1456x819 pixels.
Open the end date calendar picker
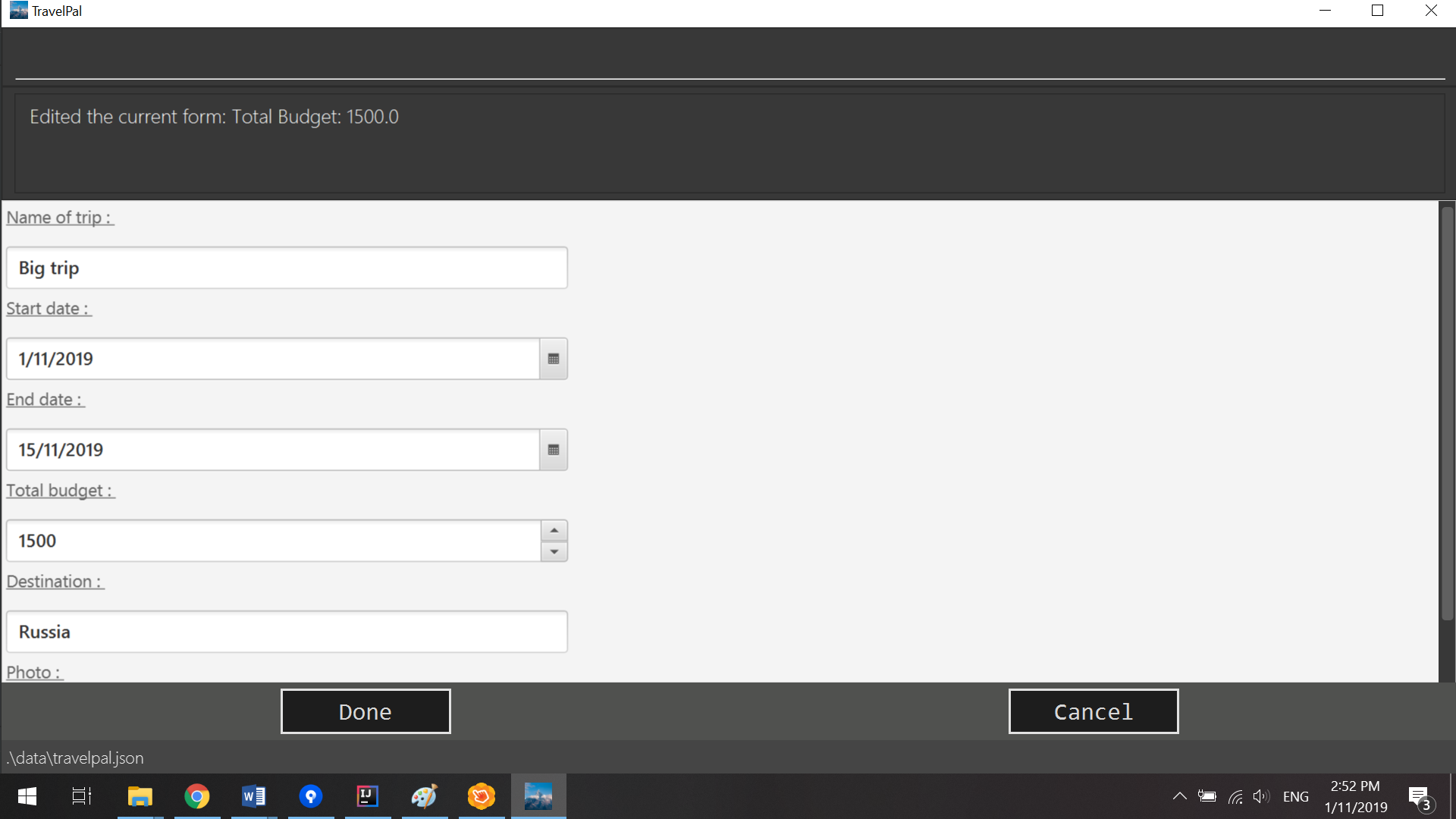tap(554, 450)
